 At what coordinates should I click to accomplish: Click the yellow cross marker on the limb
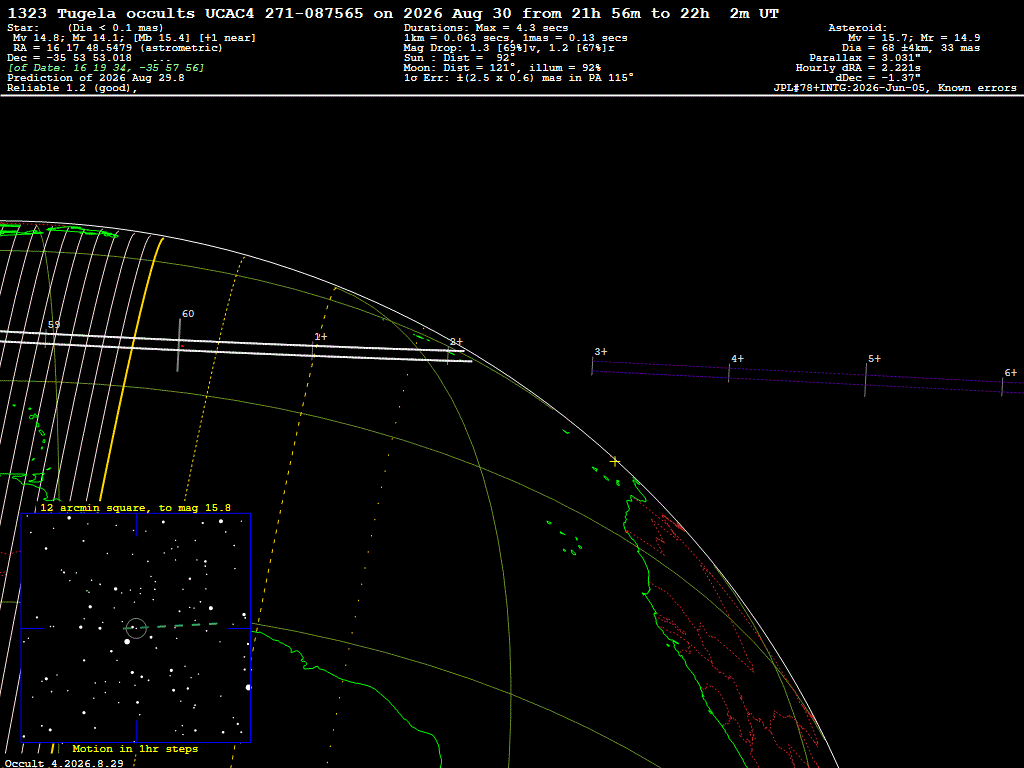[615, 462]
